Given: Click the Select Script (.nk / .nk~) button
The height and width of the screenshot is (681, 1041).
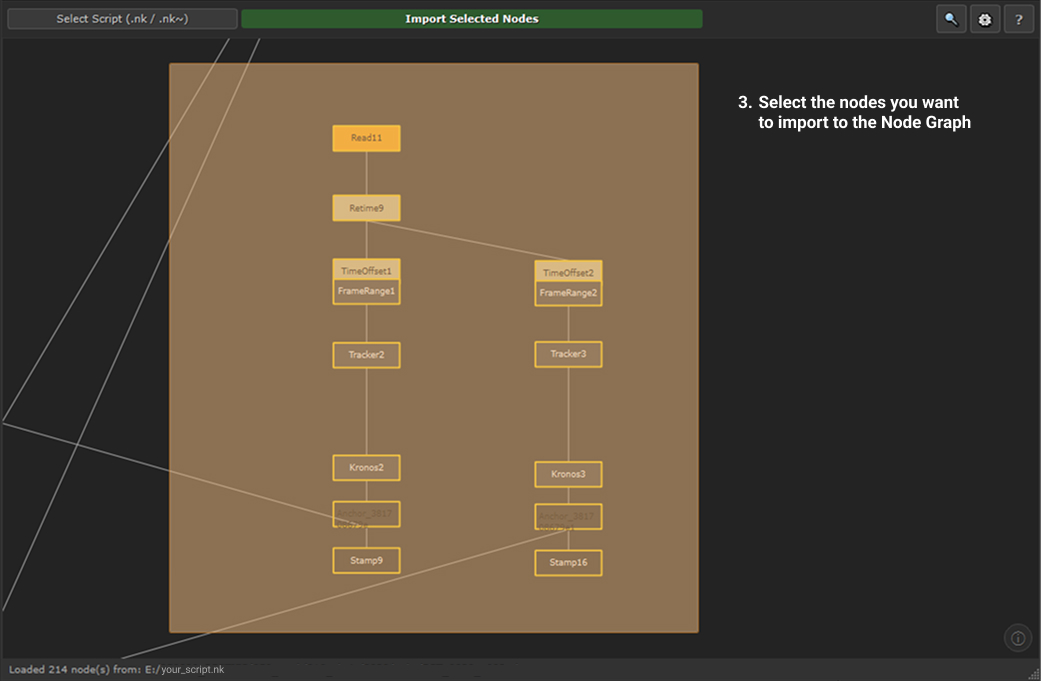Looking at the screenshot, I should 122,19.
